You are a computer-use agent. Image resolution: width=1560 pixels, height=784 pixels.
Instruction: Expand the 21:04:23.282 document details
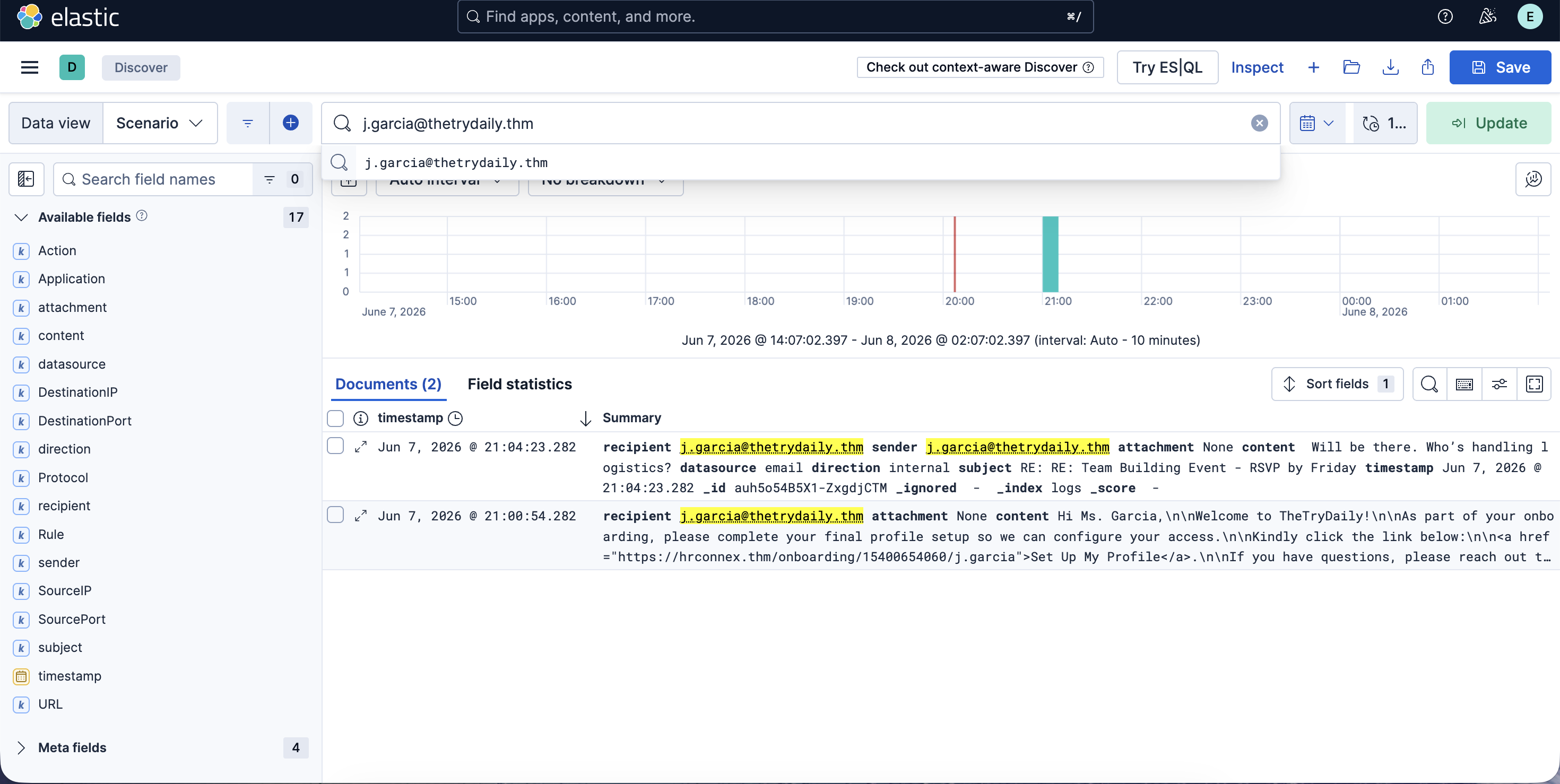tap(361, 447)
